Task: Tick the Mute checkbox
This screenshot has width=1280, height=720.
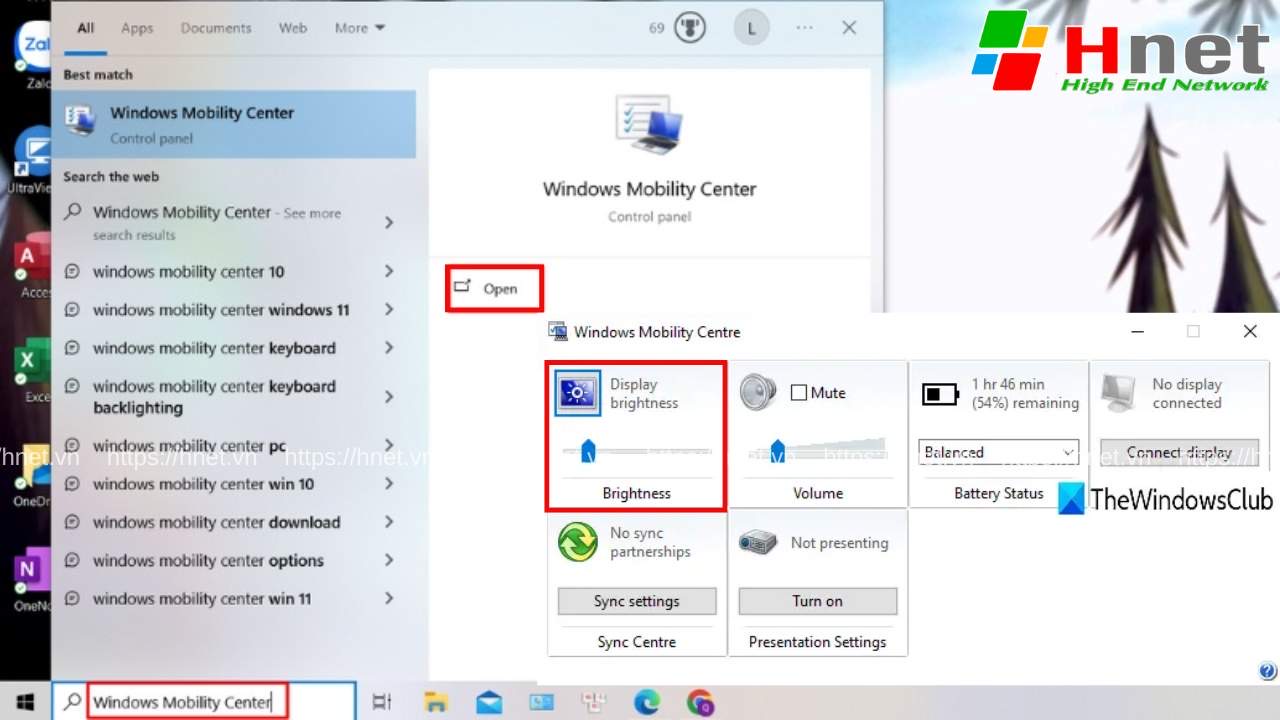Action: [x=799, y=393]
